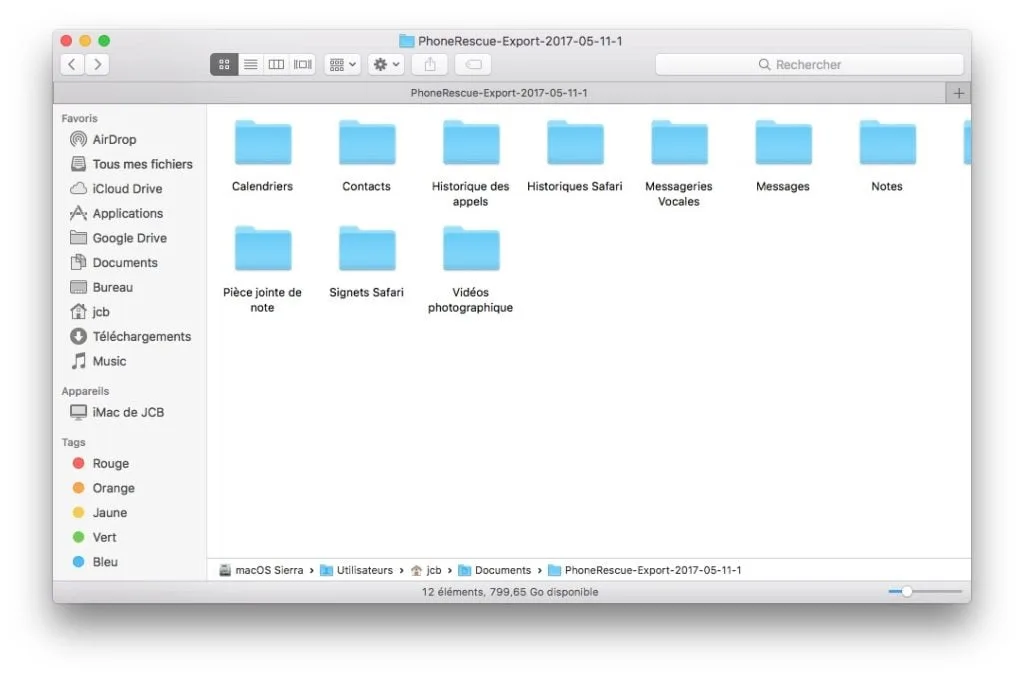
Task: Add a new tab with plus button
Action: (958, 93)
